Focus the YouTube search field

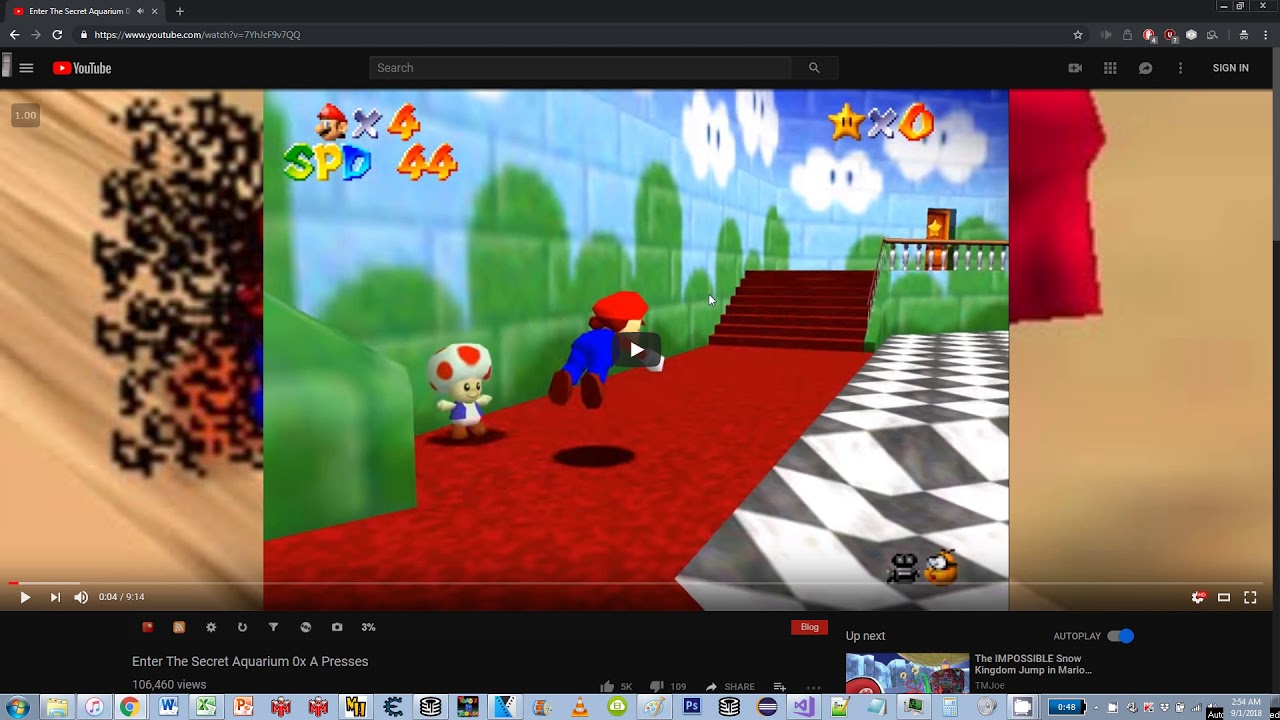tap(580, 68)
